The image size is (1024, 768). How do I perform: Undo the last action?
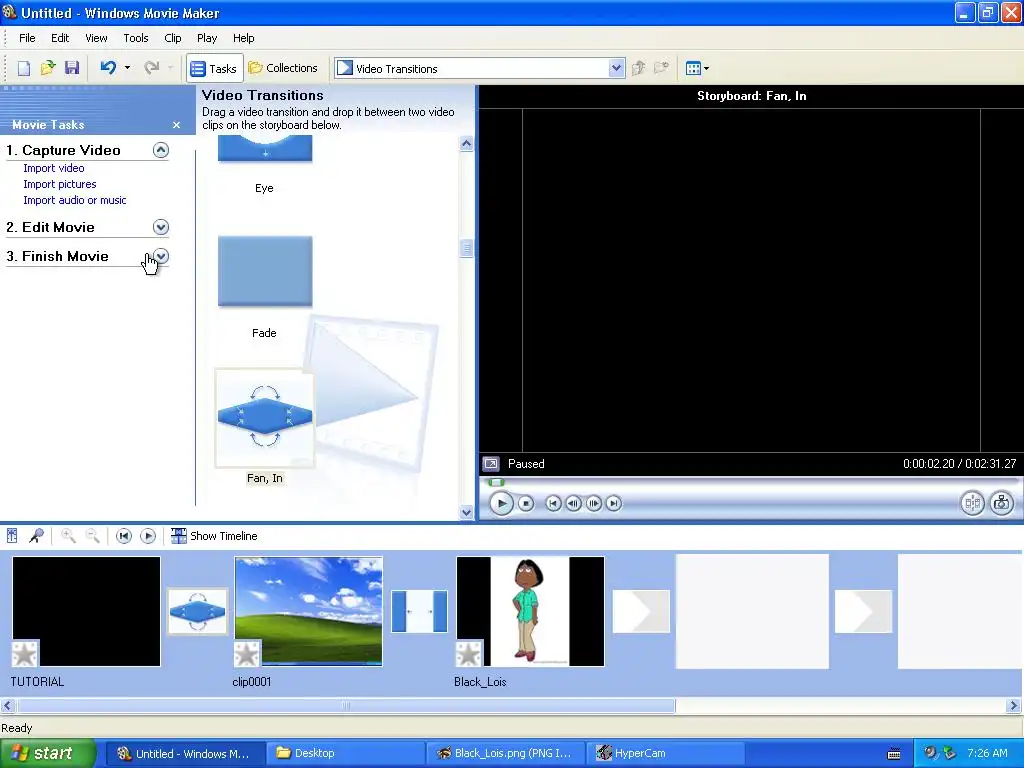108,68
